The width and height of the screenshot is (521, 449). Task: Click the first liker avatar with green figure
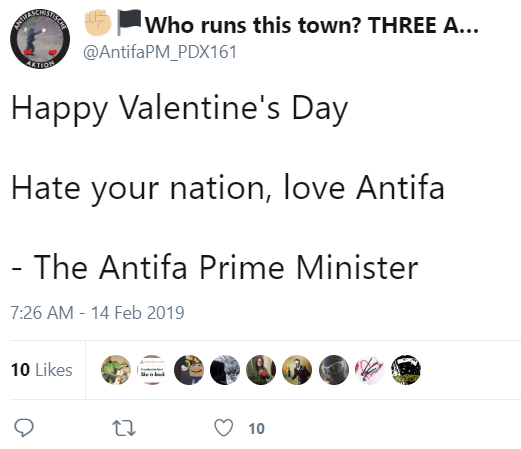point(116,370)
